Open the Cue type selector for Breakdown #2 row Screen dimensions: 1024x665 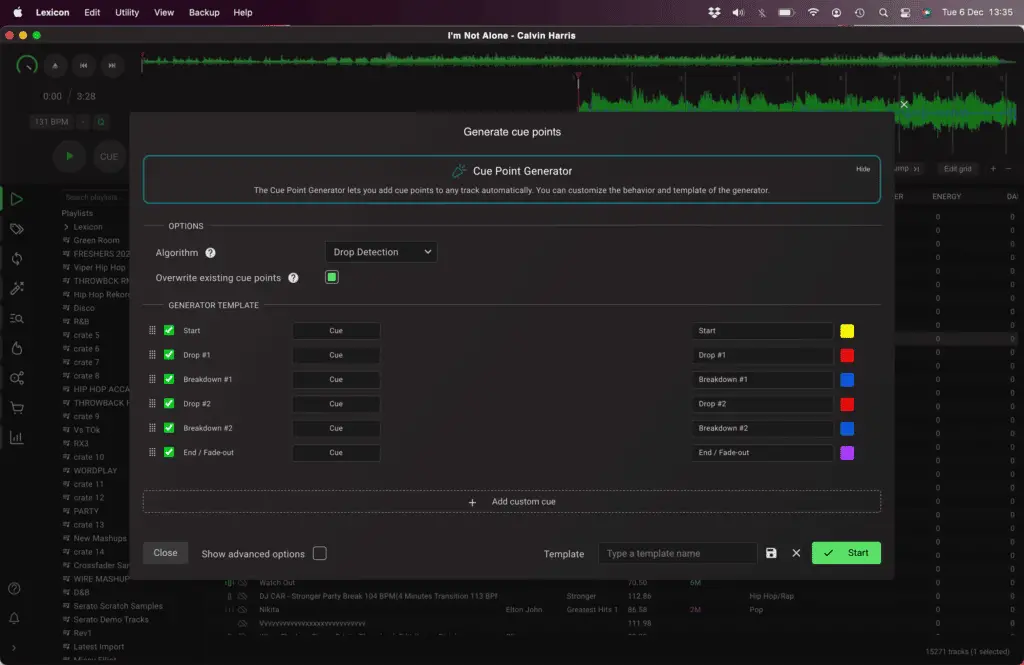click(x=336, y=428)
